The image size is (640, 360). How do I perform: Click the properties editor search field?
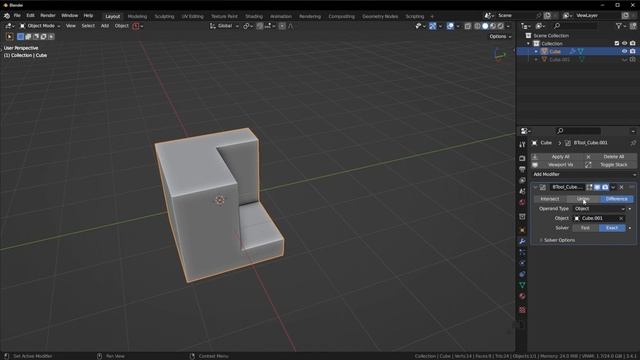(x=578, y=131)
